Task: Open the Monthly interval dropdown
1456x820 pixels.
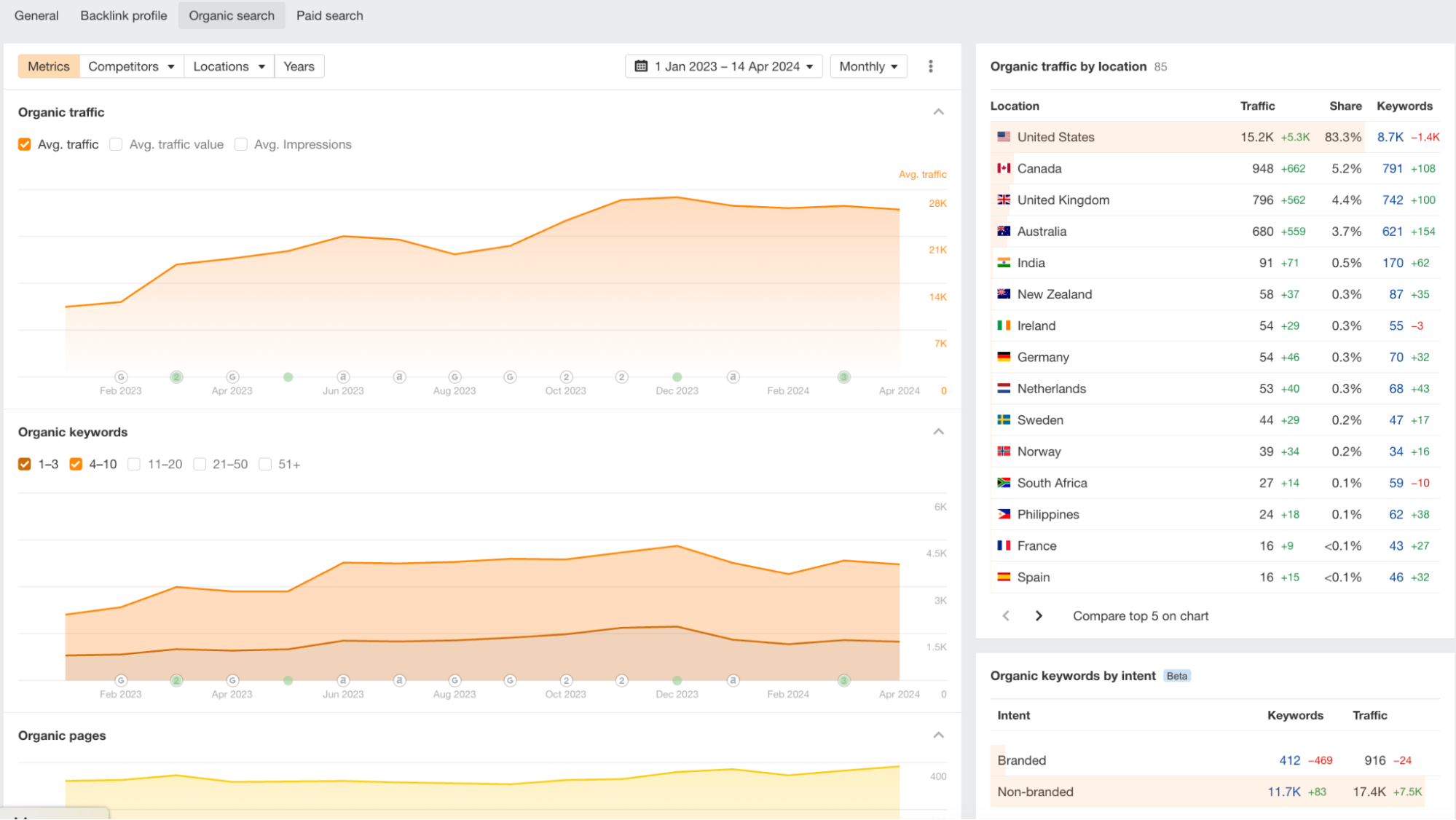Action: 868,66
